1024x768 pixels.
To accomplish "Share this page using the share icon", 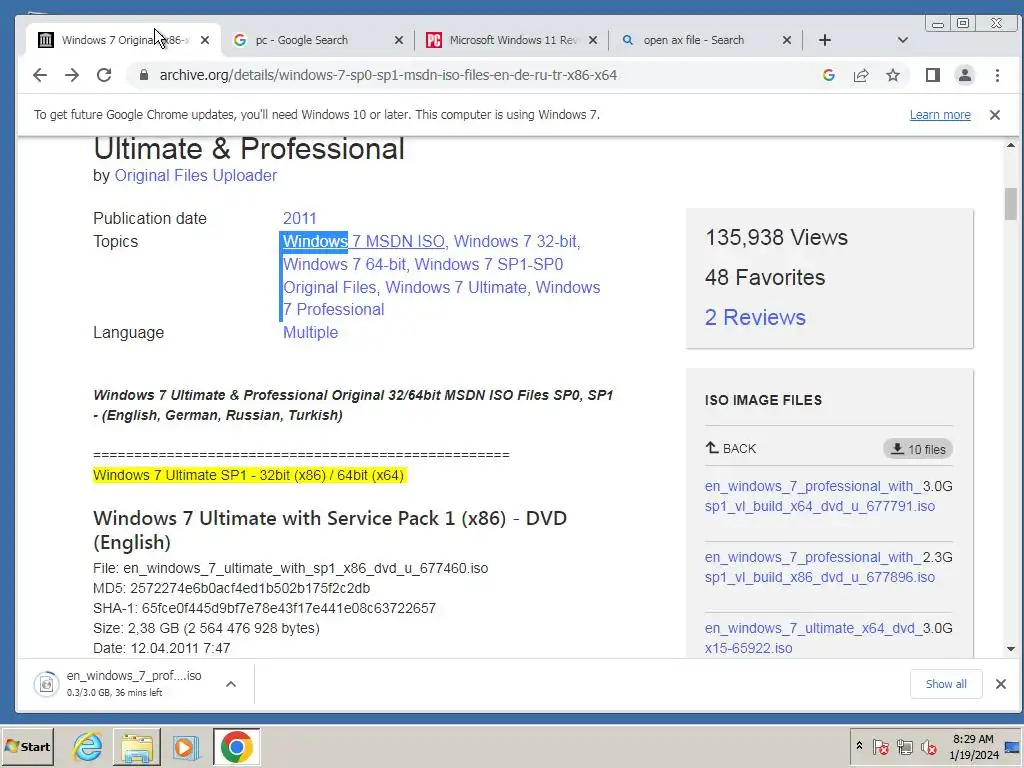I will (861, 75).
